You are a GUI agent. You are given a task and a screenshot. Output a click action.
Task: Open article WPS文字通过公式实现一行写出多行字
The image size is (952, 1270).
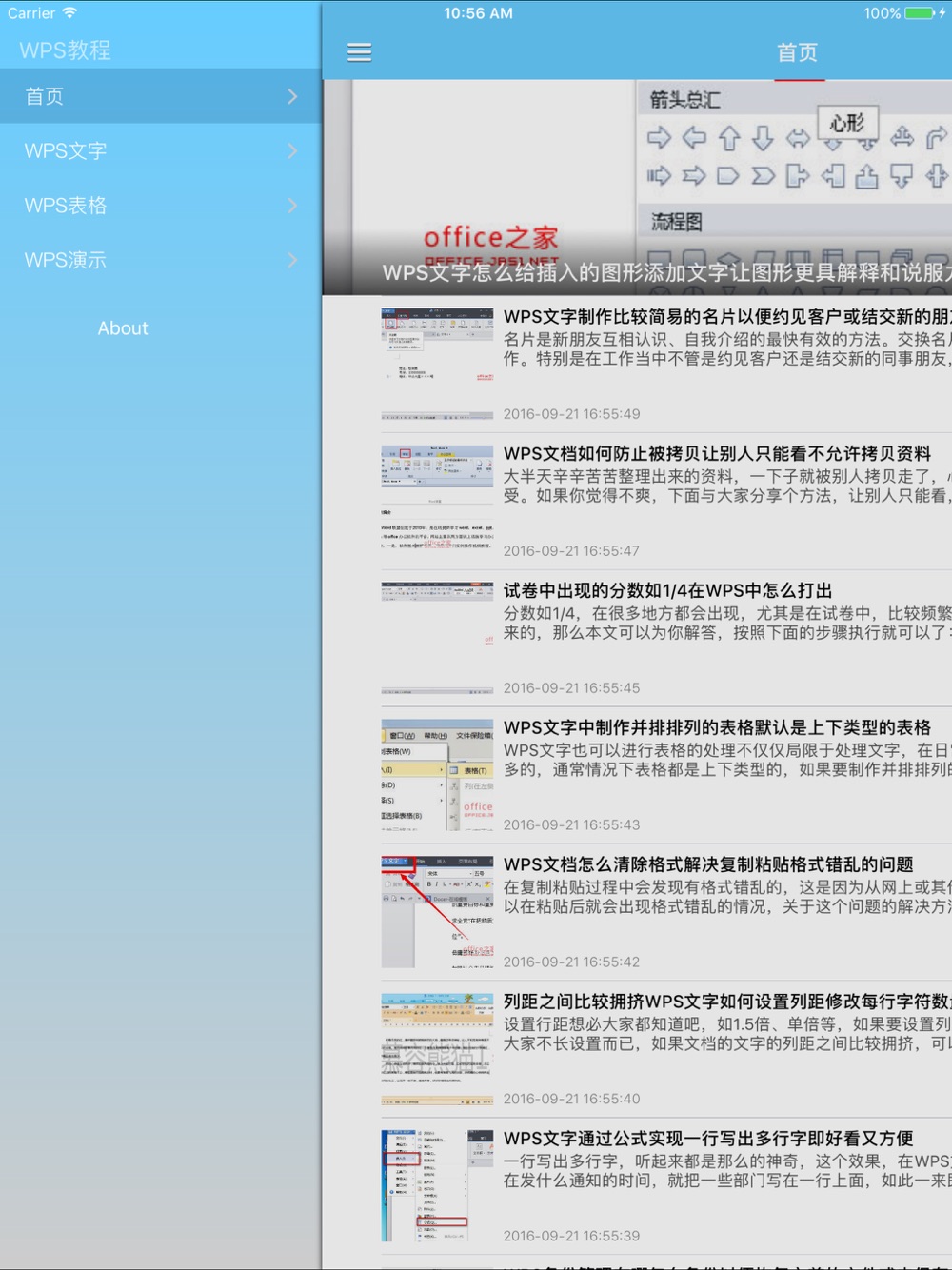(708, 1139)
